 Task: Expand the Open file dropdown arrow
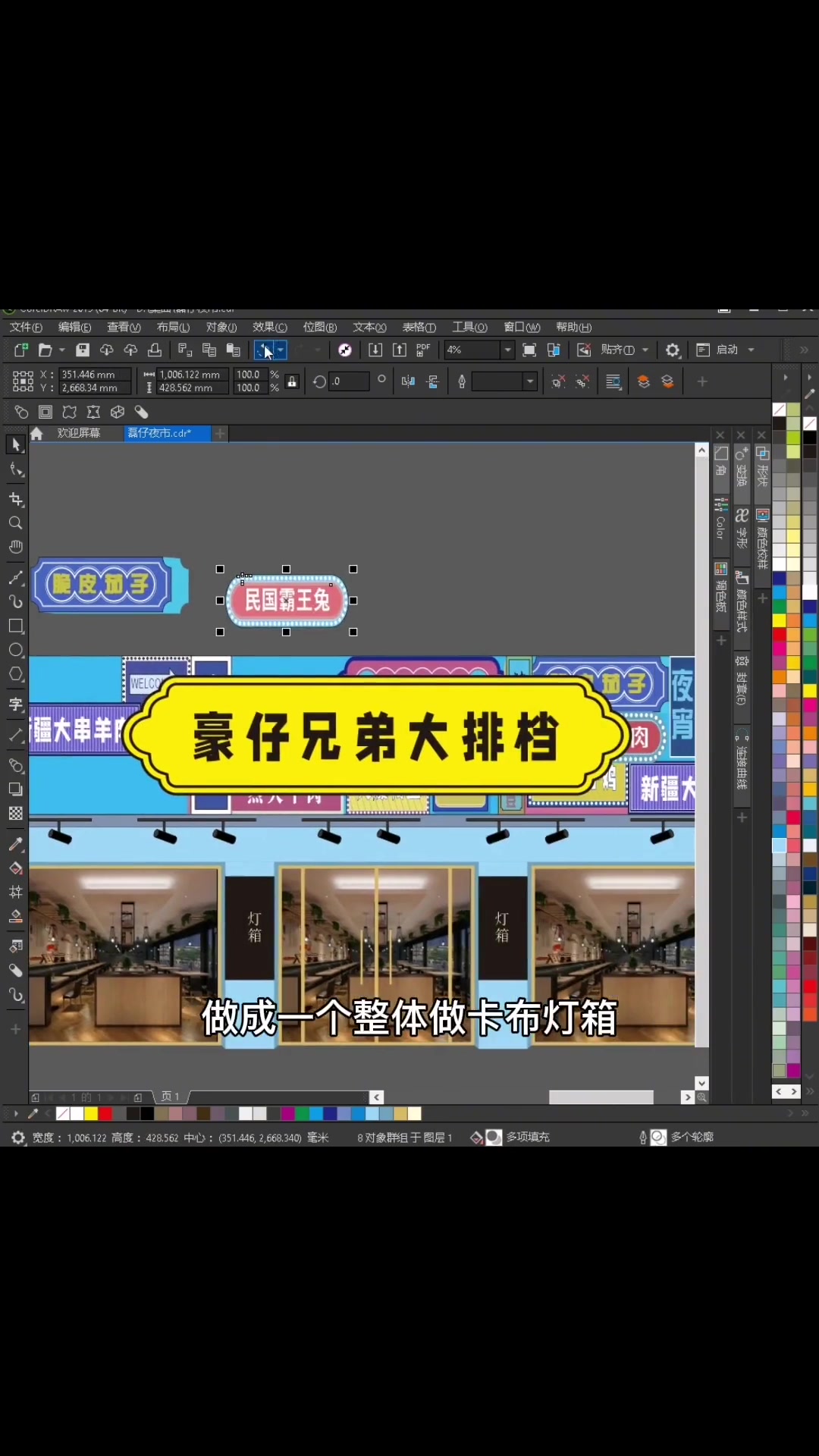click(62, 350)
